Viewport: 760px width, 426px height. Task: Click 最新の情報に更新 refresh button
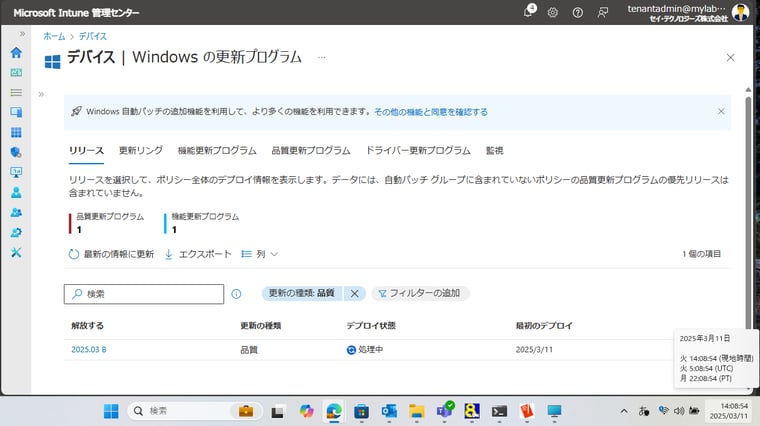111,254
